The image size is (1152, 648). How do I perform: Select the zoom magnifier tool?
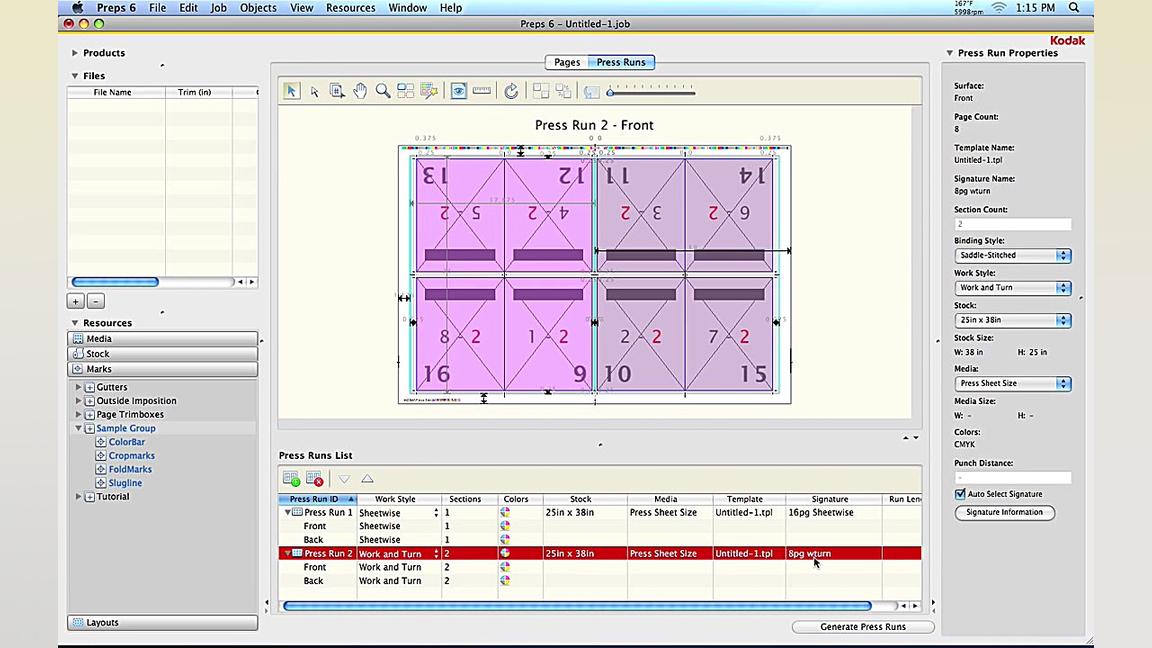(x=383, y=91)
